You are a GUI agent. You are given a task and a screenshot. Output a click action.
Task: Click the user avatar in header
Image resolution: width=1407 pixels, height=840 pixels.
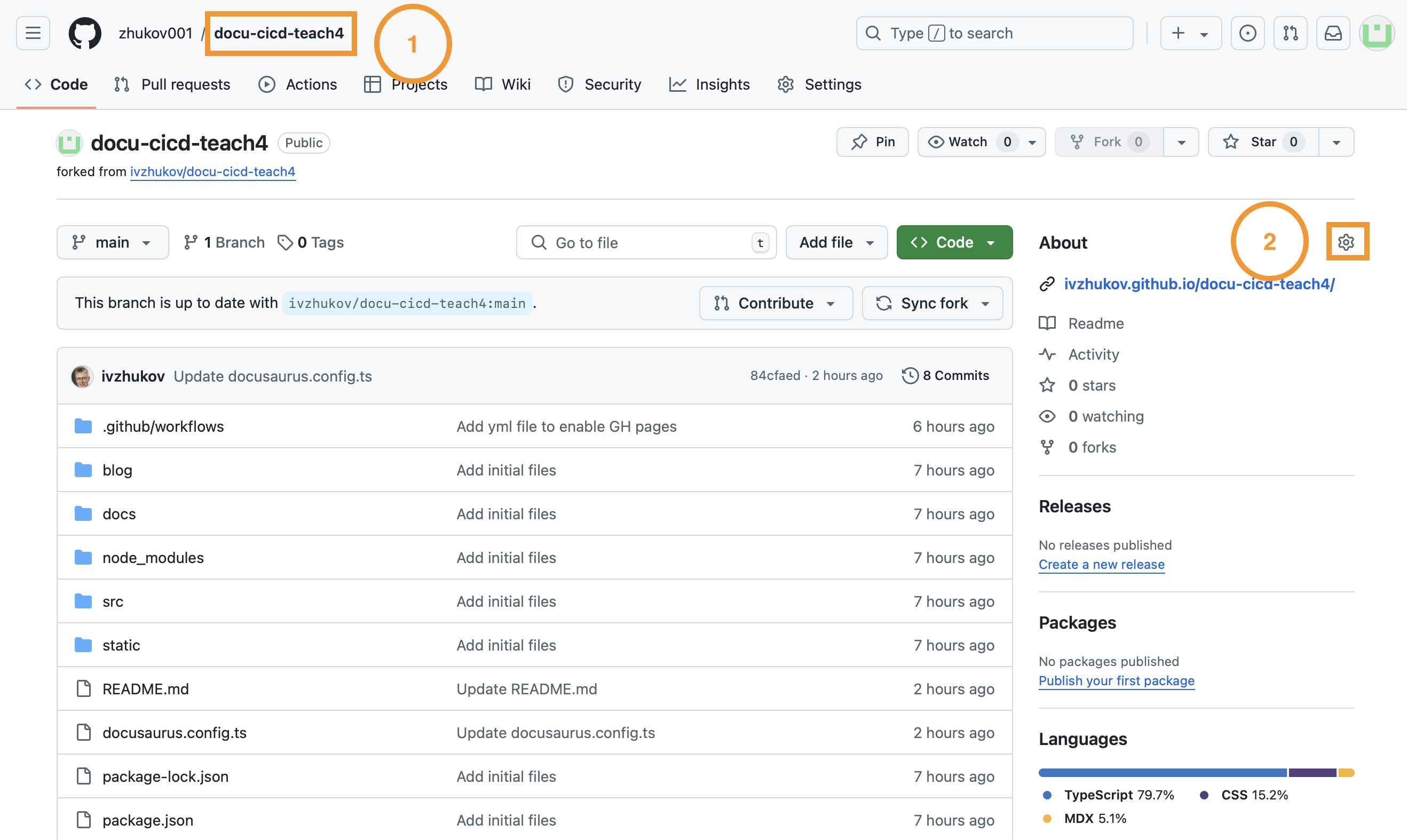(x=1377, y=34)
